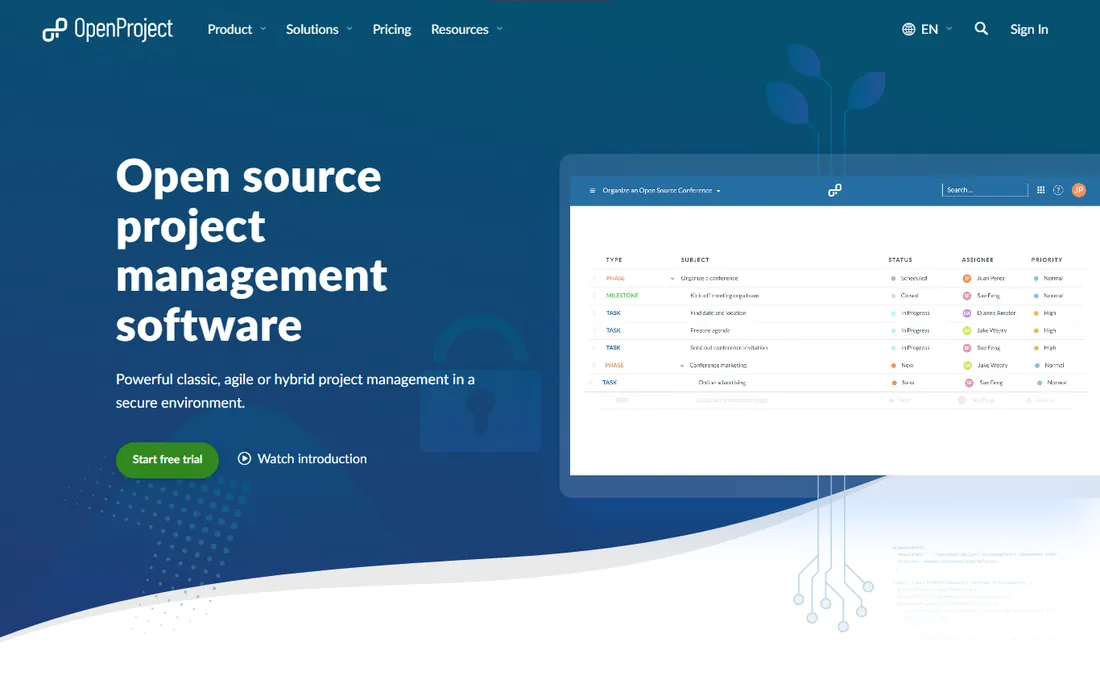Click InProgress status of Find date and location
The width and height of the screenshot is (1100, 688).
pos(915,313)
